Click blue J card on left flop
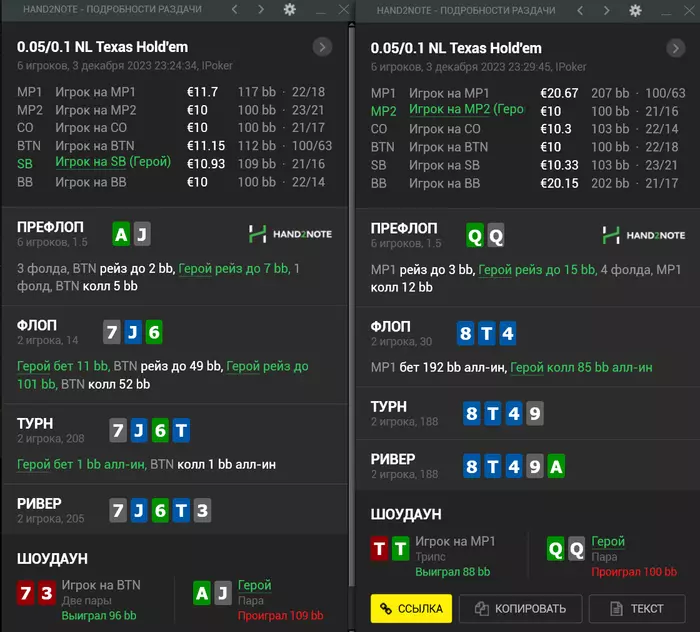700x632 pixels. pyautogui.click(x=133, y=332)
